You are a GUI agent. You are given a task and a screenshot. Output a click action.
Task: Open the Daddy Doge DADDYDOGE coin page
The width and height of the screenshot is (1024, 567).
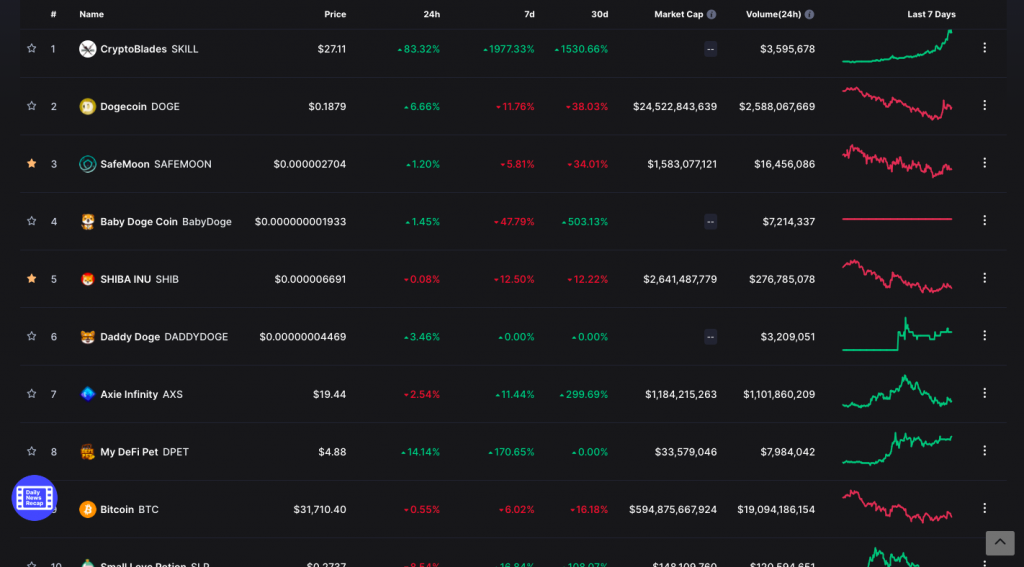pyautogui.click(x=164, y=336)
